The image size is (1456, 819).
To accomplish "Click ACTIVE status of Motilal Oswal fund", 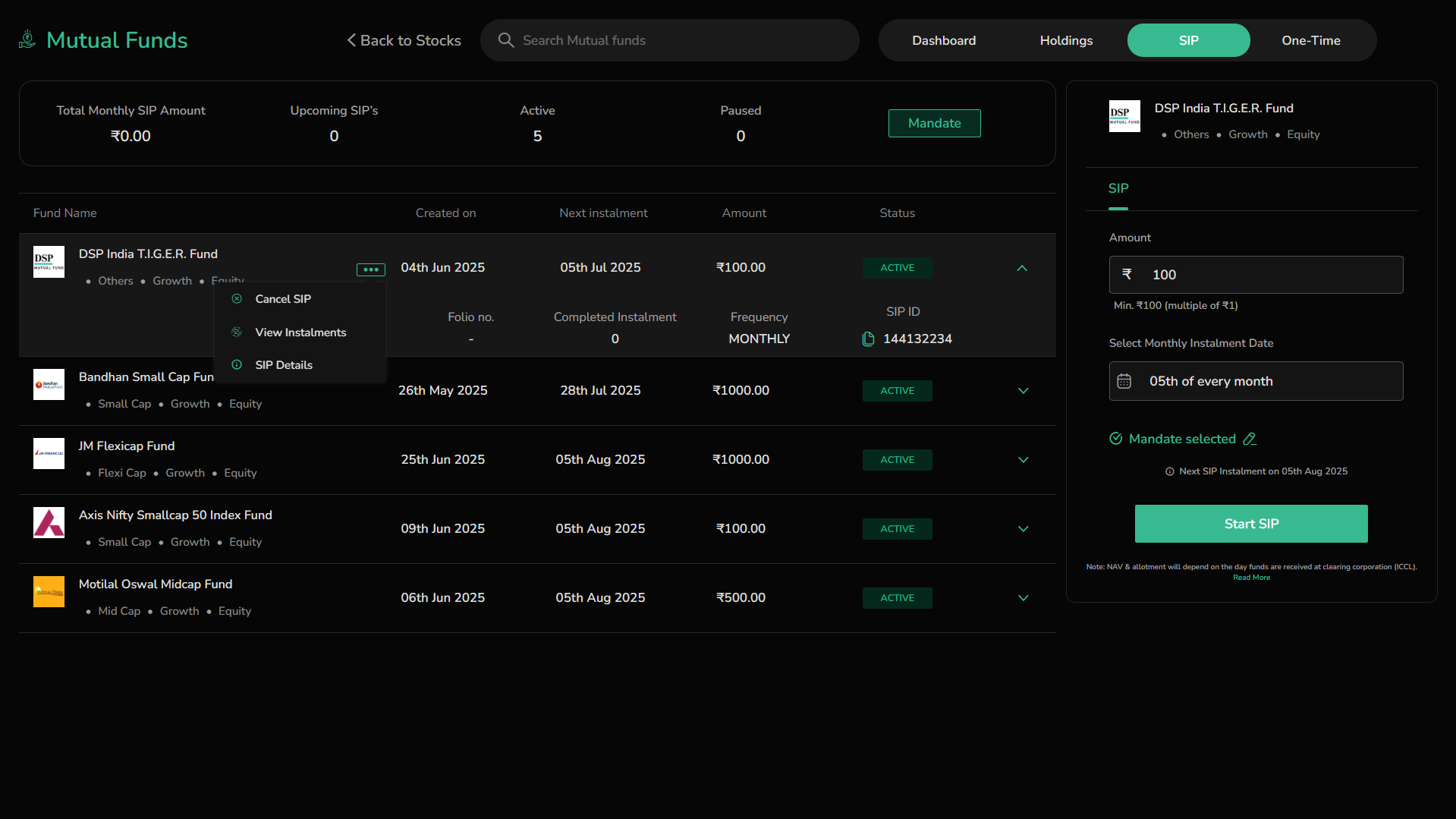I will click(x=897, y=598).
